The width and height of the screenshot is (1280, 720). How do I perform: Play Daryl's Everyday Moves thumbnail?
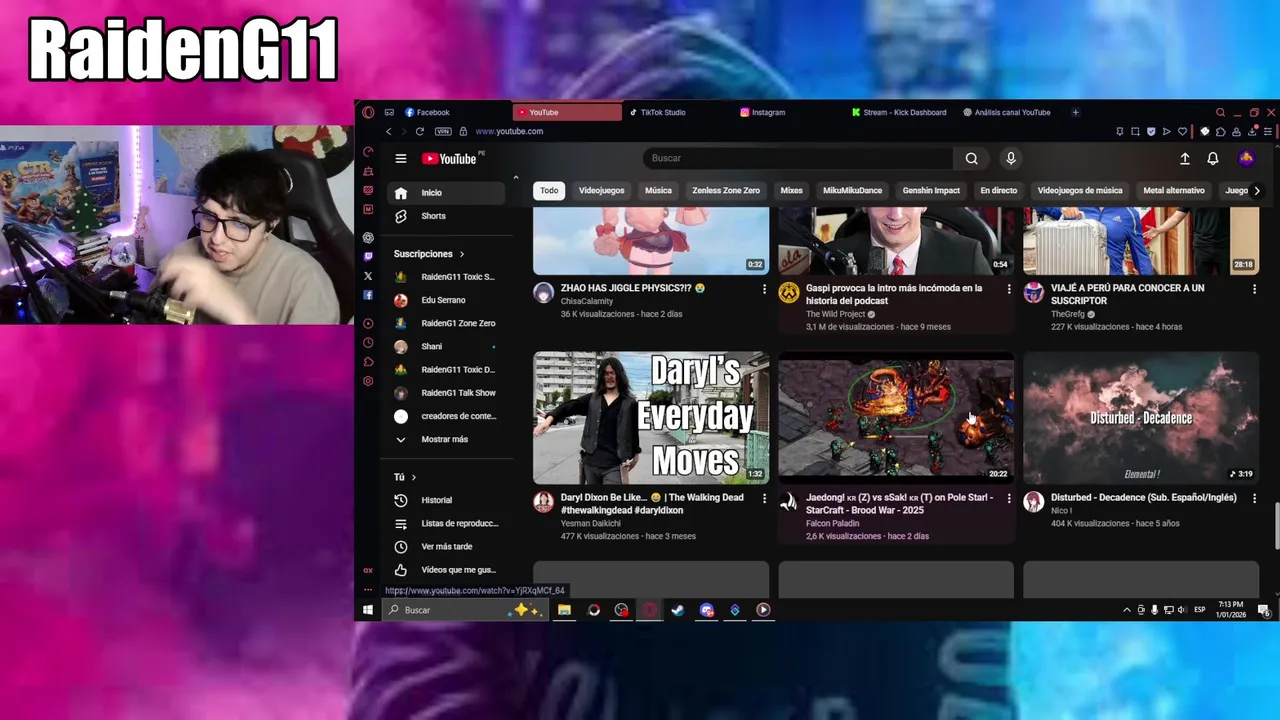tap(651, 417)
